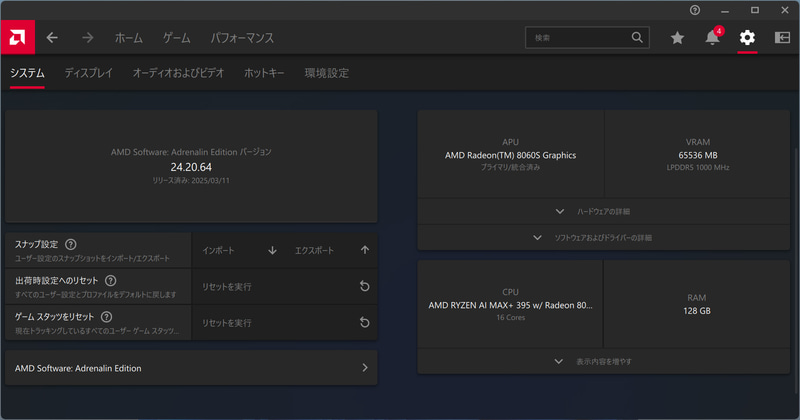Open AMD Software: Adrenalin Edition row chevron
This screenshot has width=800, height=420.
tap(365, 367)
